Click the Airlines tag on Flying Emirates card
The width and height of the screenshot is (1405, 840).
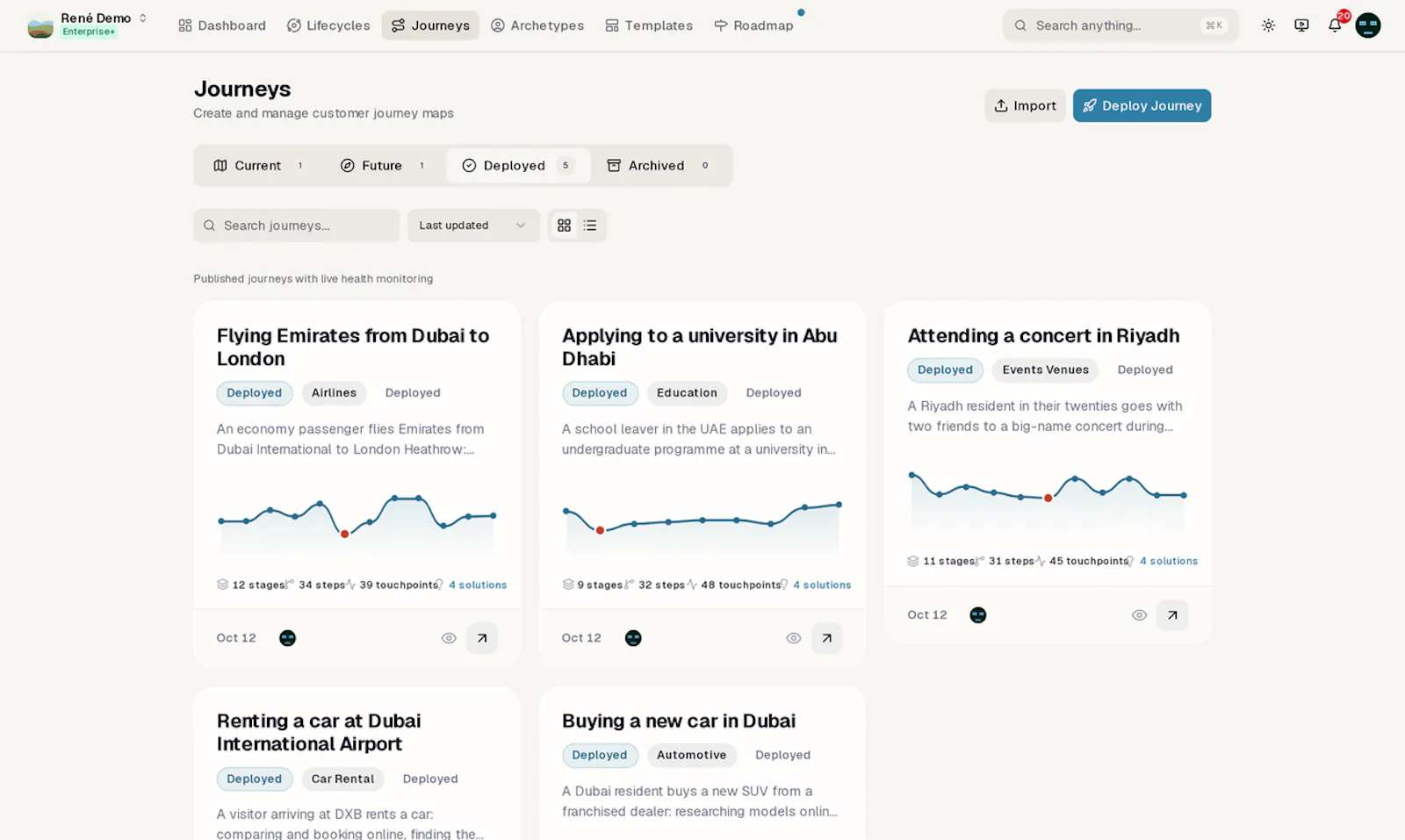[334, 393]
